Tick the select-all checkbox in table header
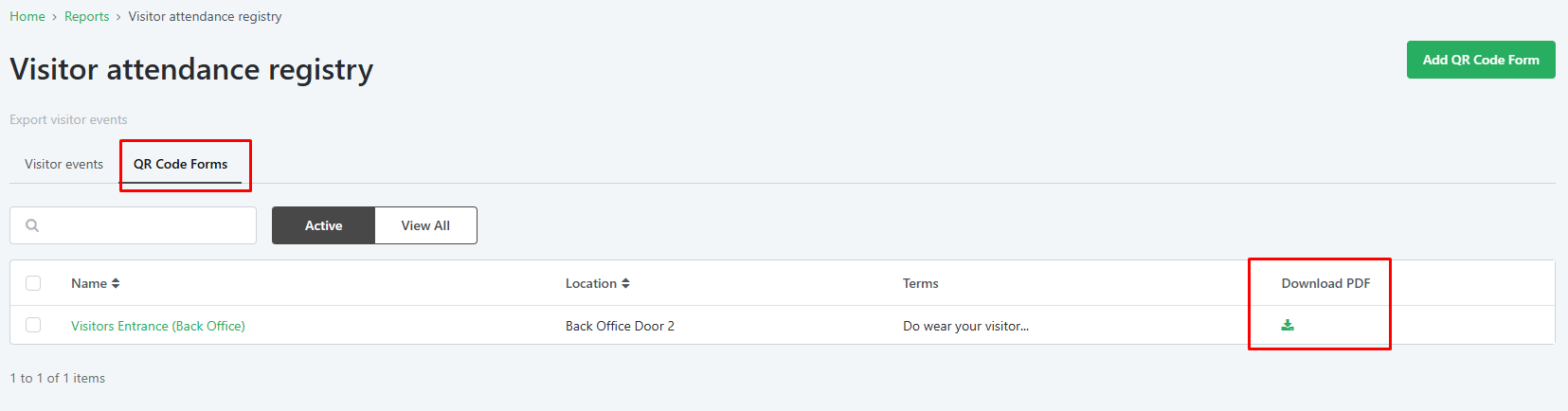This screenshot has height=411, width=1568. point(33,283)
